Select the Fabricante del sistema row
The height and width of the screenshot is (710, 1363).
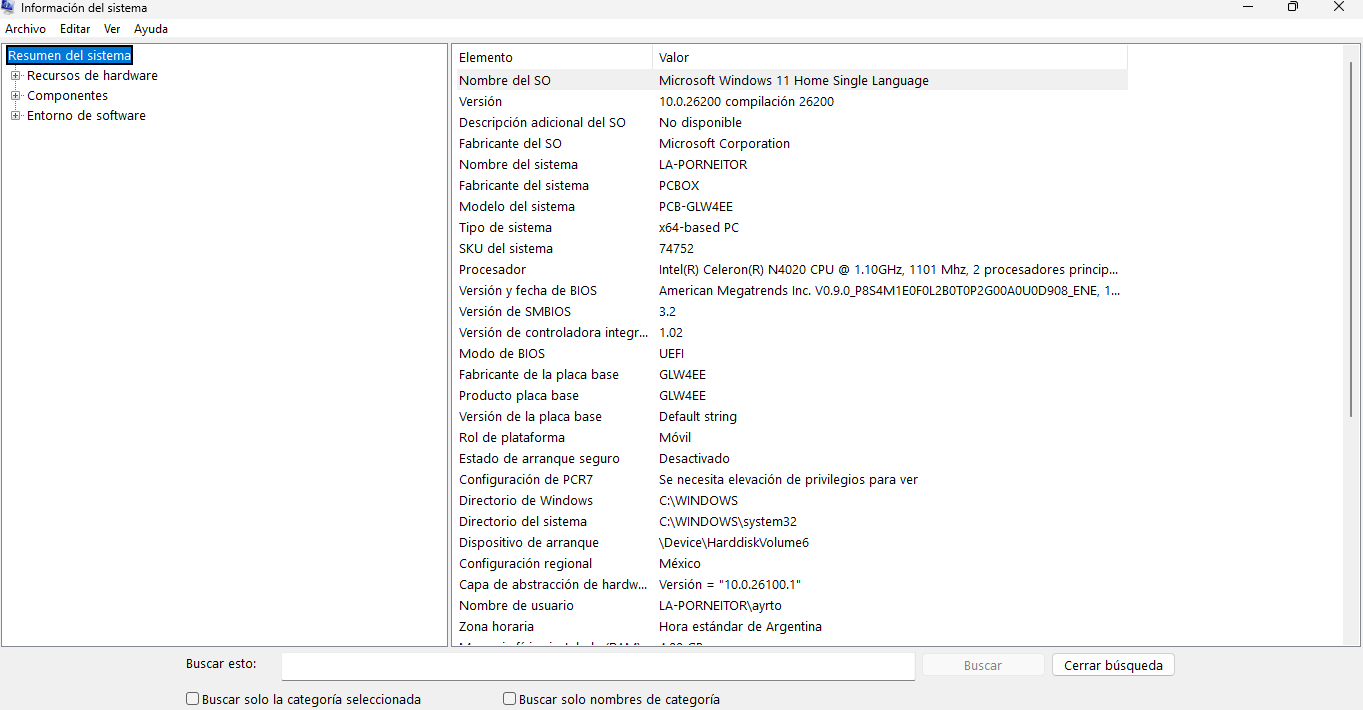click(791, 186)
